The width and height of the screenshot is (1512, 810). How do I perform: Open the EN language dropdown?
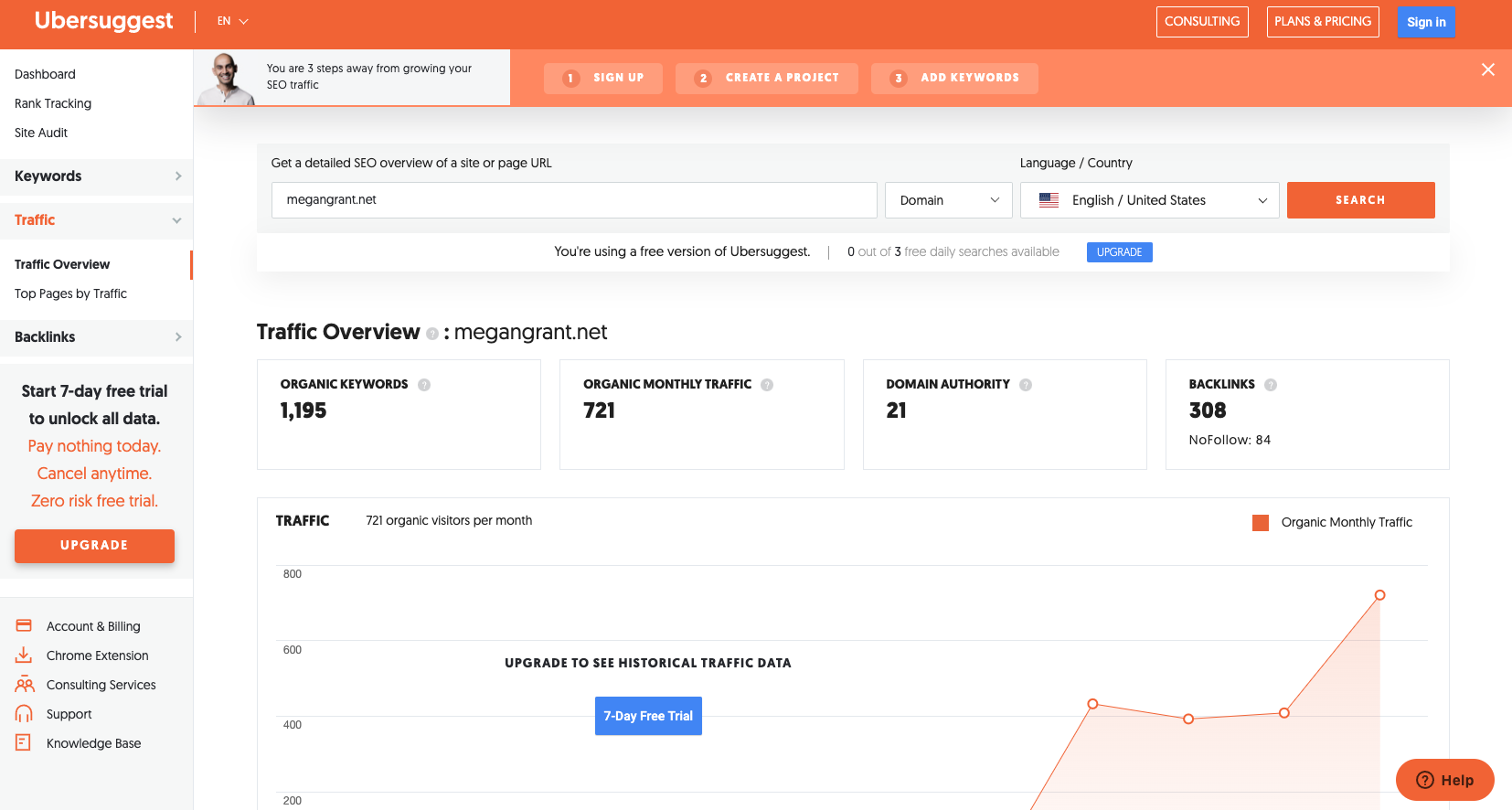tap(233, 21)
